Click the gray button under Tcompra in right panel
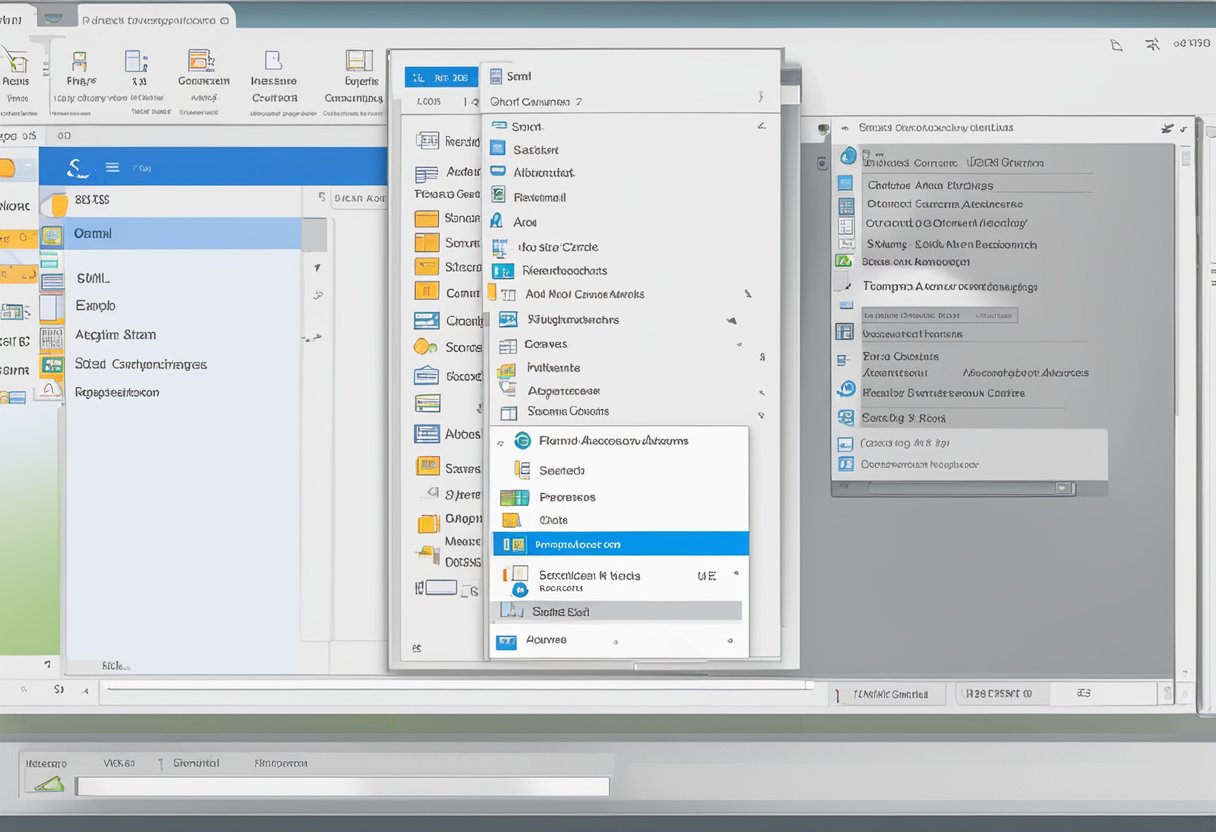 click(939, 314)
